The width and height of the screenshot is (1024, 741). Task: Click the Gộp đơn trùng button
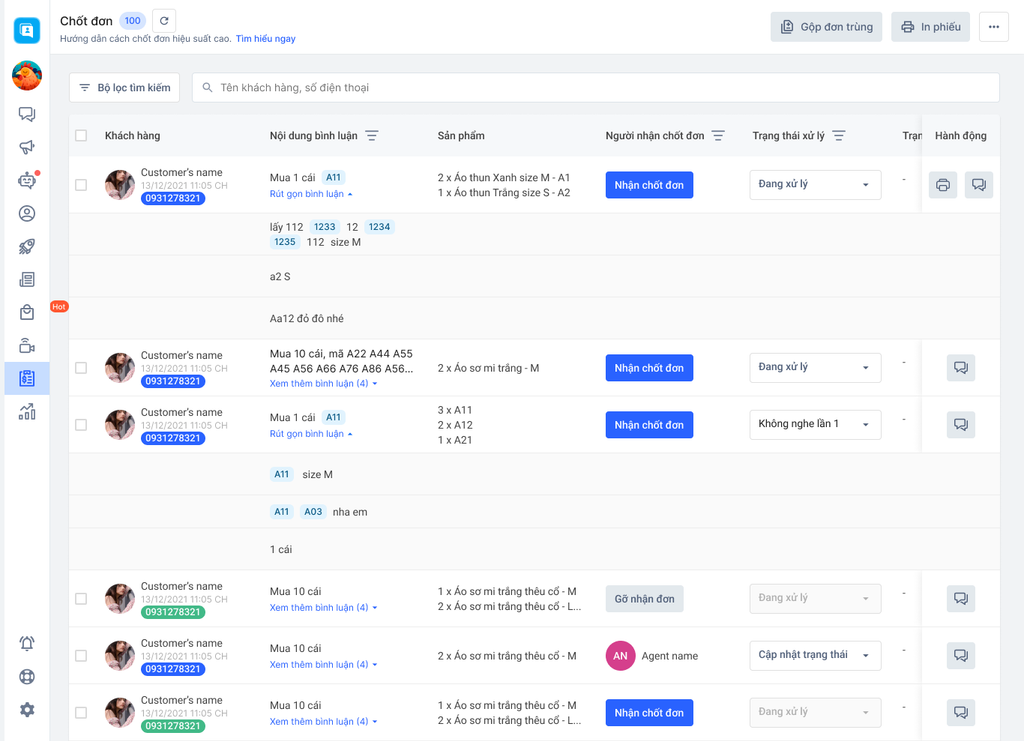pyautogui.click(x=825, y=27)
